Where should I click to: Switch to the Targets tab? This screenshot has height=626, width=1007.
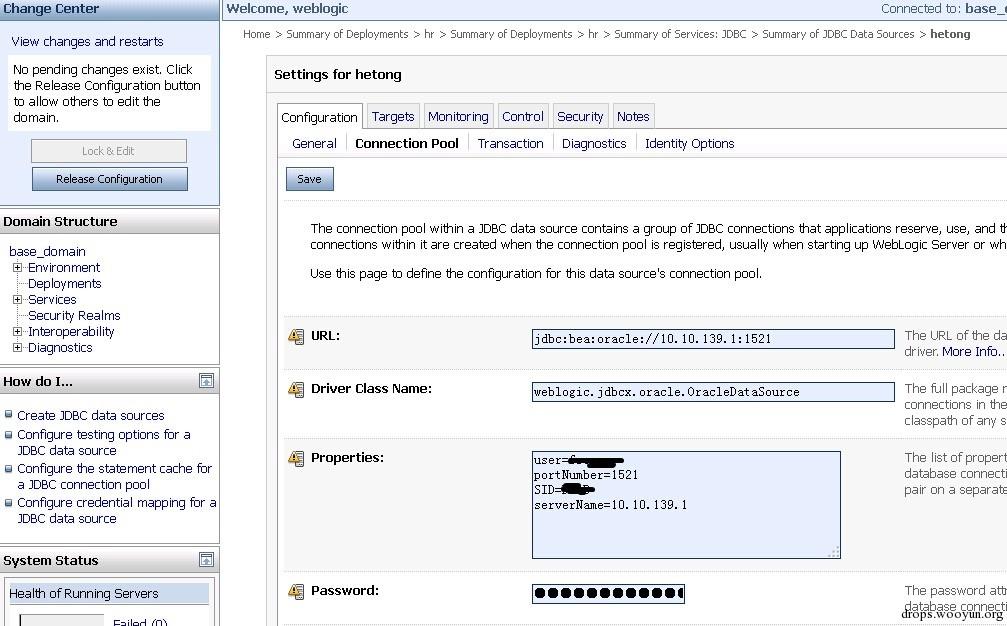coord(393,116)
